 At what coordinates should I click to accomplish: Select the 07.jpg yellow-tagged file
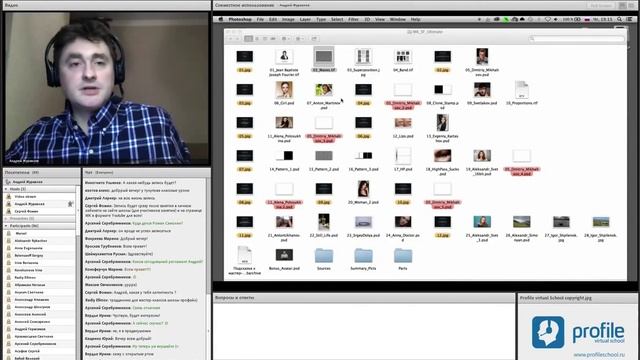coord(244,160)
